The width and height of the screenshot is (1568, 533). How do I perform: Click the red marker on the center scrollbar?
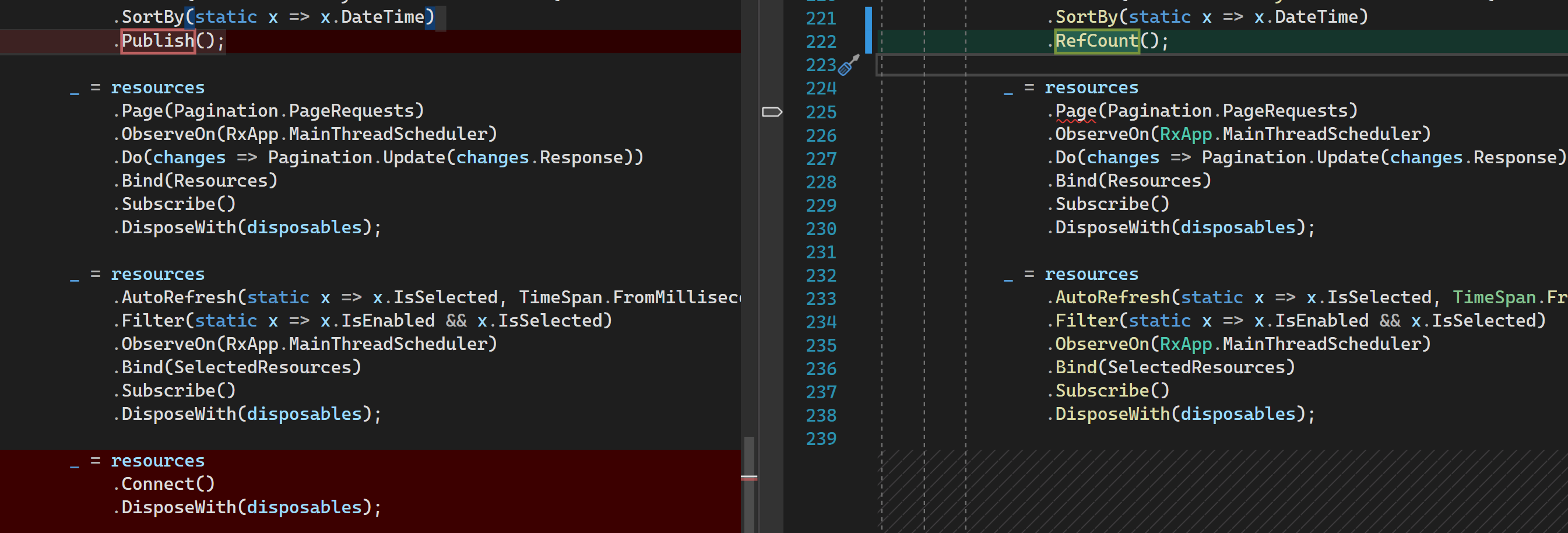click(x=749, y=479)
